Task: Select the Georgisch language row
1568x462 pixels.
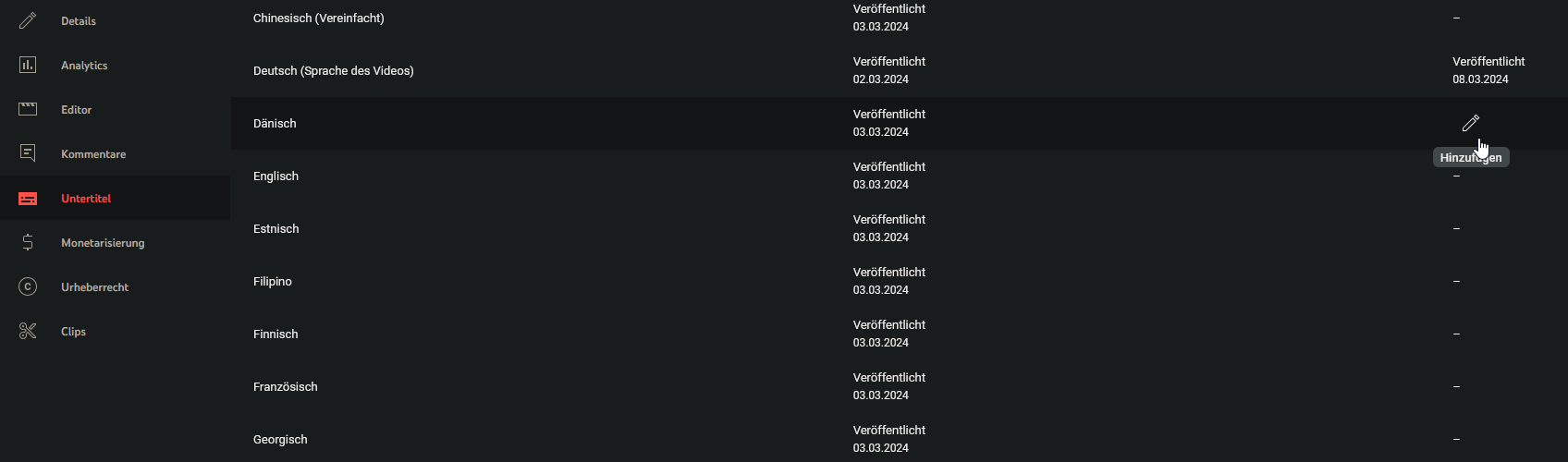Action: pyautogui.click(x=280, y=439)
